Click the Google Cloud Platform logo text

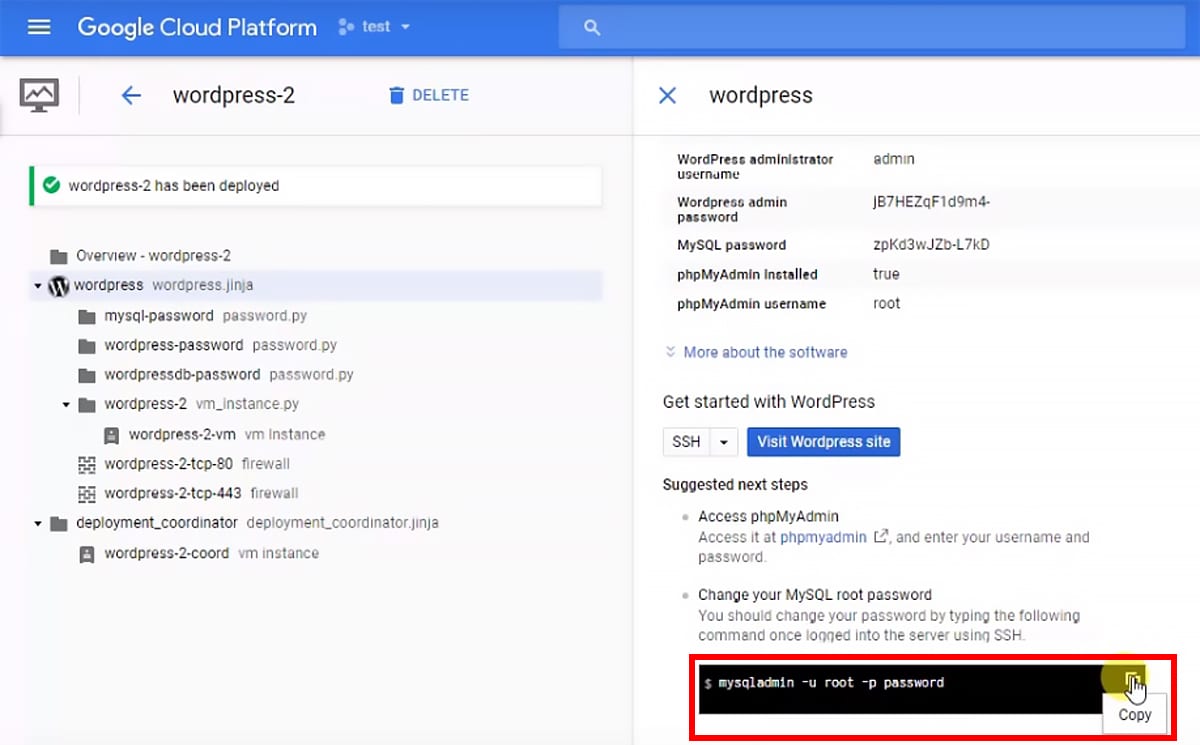[197, 27]
